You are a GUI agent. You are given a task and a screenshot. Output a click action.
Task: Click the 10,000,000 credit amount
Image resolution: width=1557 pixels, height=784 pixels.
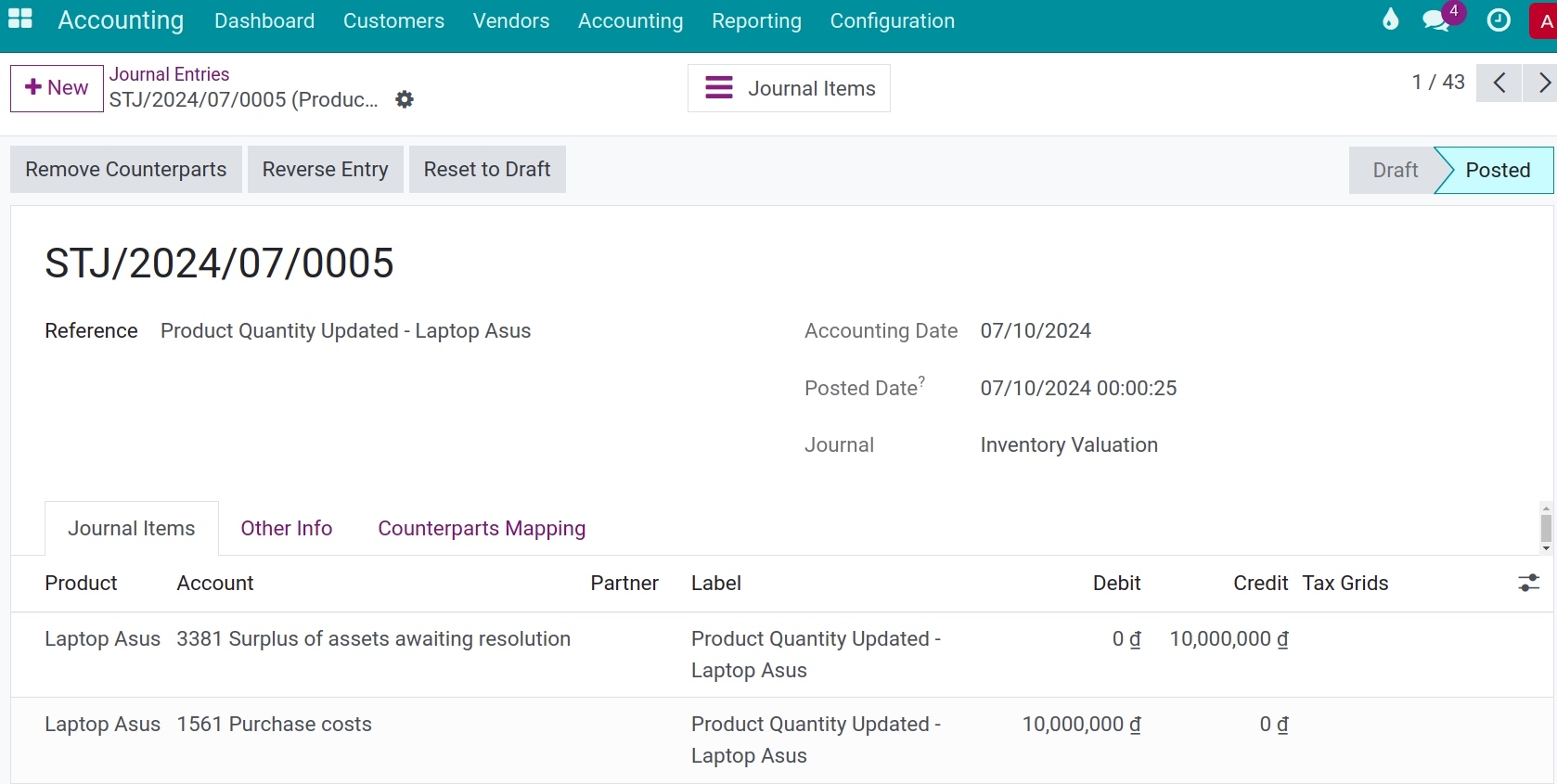coord(1229,639)
